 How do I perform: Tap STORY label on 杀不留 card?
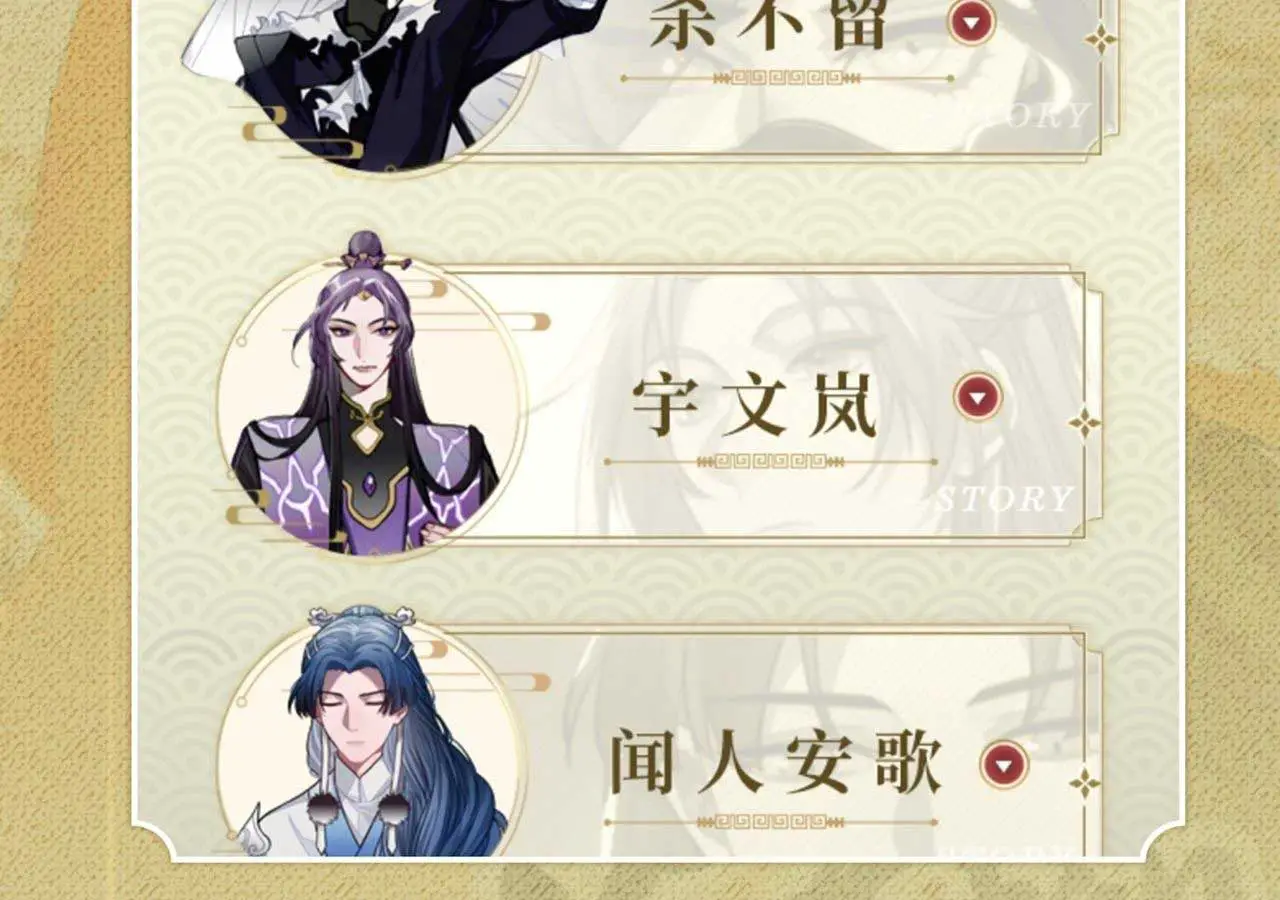point(1030,115)
